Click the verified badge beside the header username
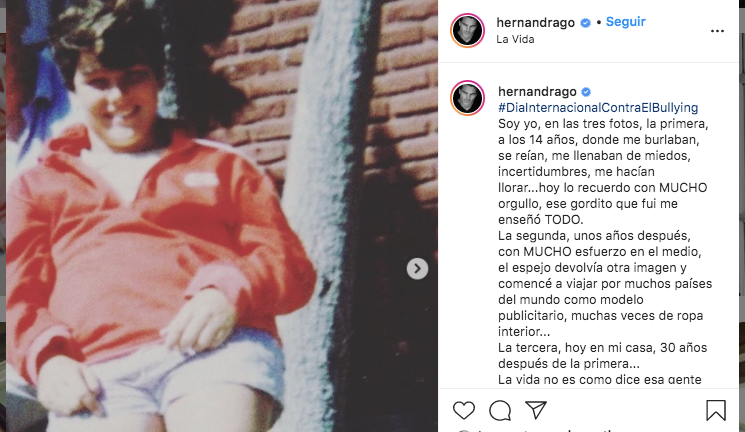Image resolution: width=745 pixels, height=432 pixels. point(586,23)
